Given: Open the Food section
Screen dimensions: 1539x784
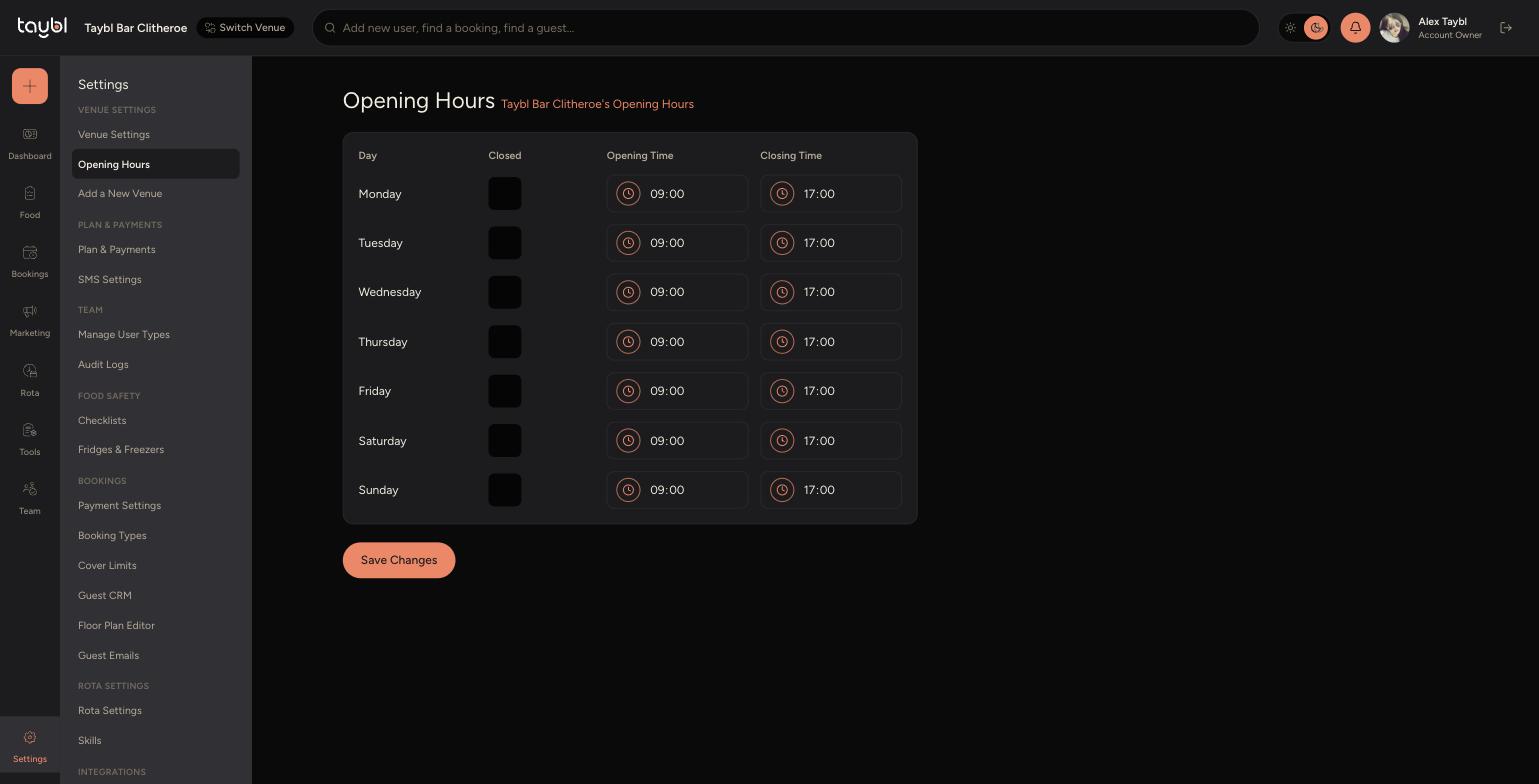Looking at the screenshot, I should (30, 203).
